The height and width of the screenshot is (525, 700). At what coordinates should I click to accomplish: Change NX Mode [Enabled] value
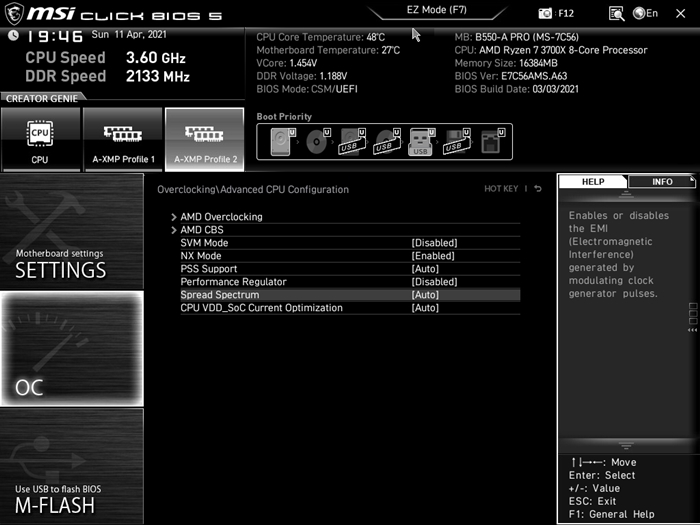pos(433,256)
